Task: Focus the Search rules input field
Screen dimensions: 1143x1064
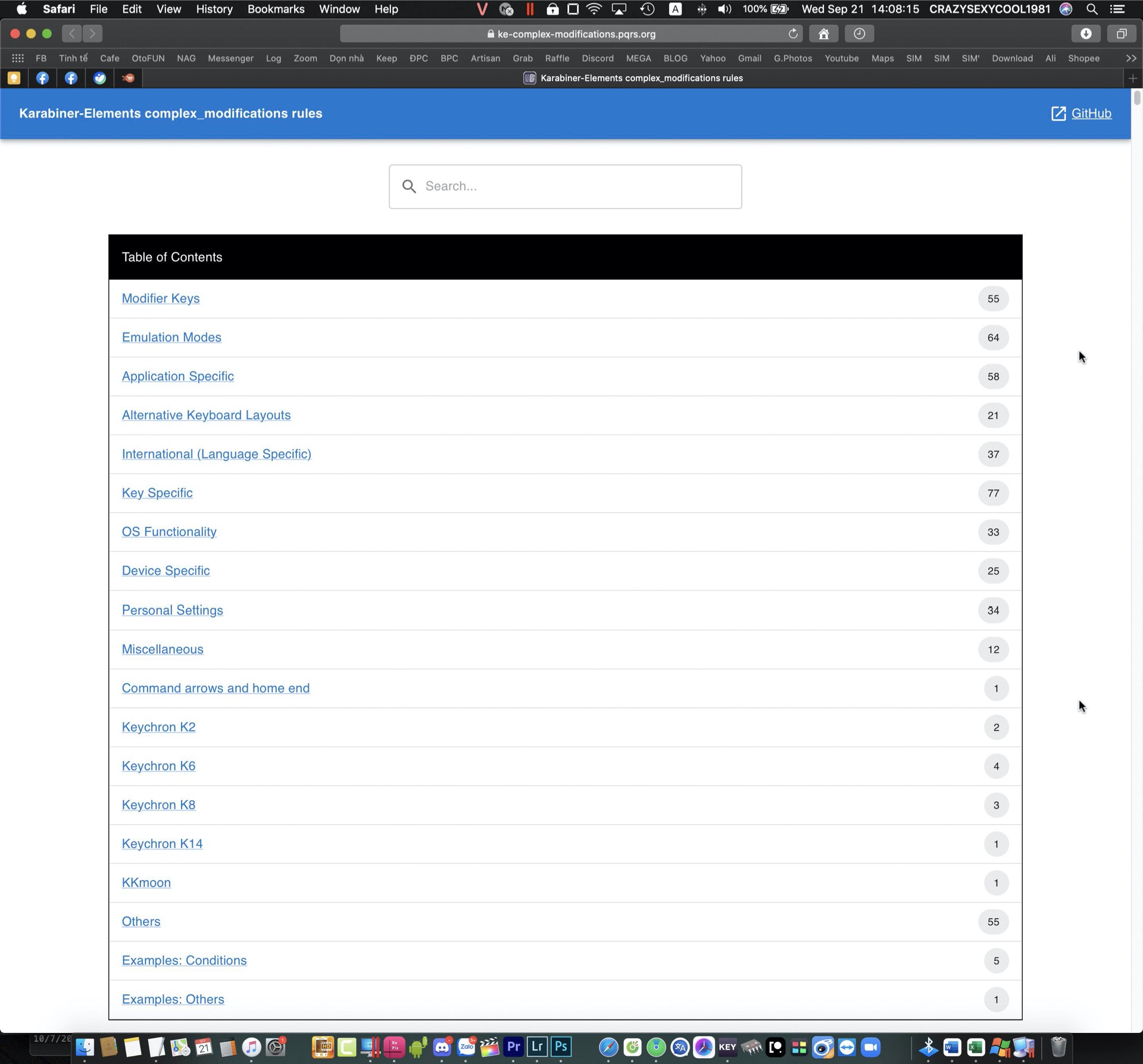Action: [565, 186]
